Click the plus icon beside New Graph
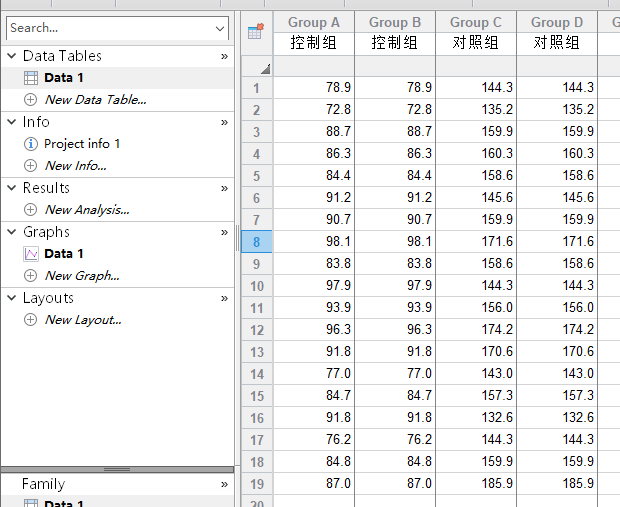The width and height of the screenshot is (620, 507). click(x=30, y=276)
